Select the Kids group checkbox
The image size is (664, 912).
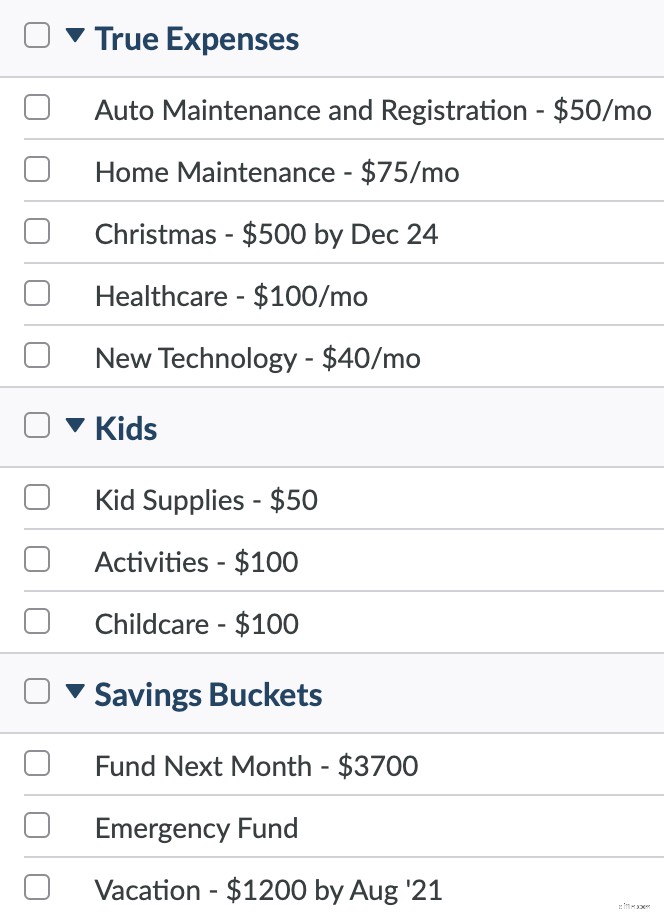point(36,424)
